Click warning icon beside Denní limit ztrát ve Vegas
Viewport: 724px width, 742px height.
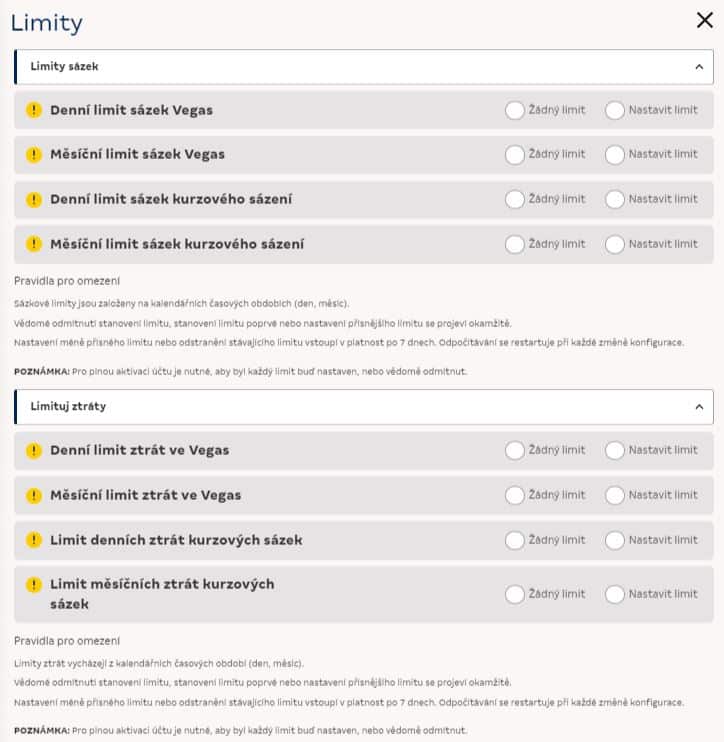click(34, 450)
